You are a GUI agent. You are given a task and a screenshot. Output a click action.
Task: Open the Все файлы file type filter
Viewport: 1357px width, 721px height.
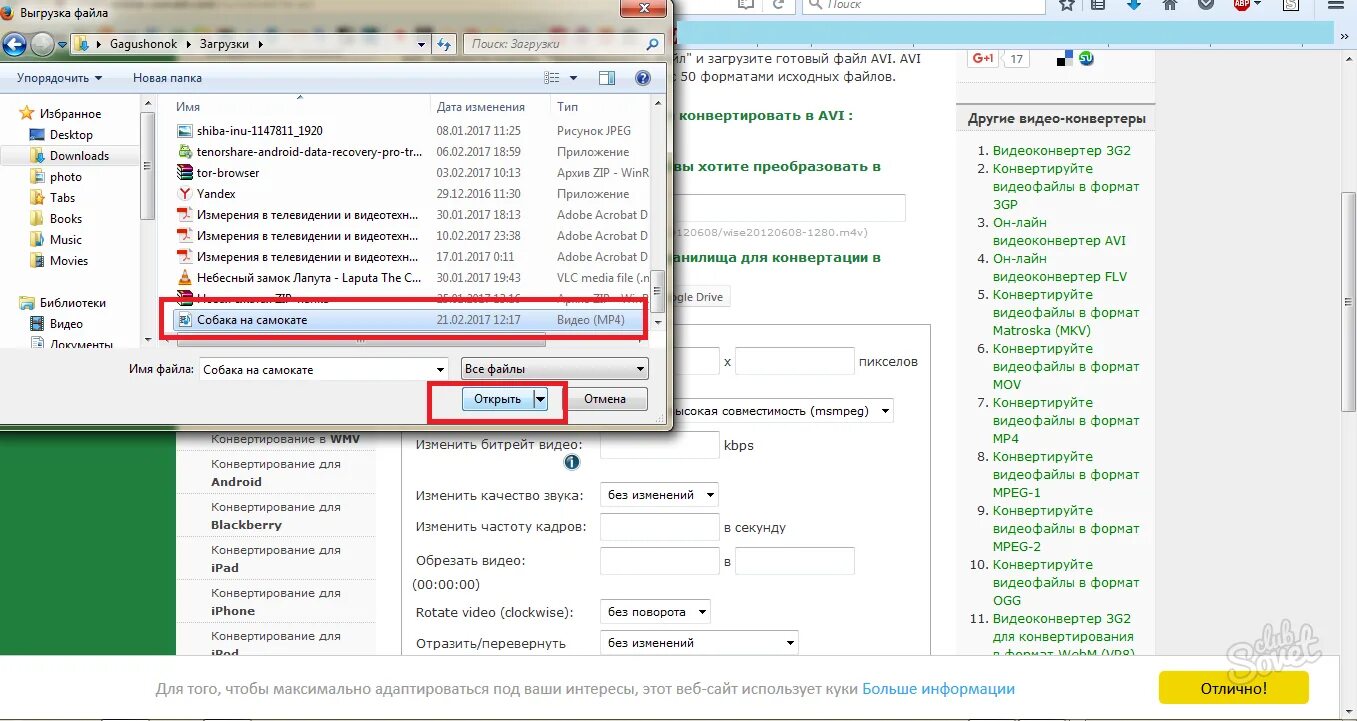click(555, 369)
